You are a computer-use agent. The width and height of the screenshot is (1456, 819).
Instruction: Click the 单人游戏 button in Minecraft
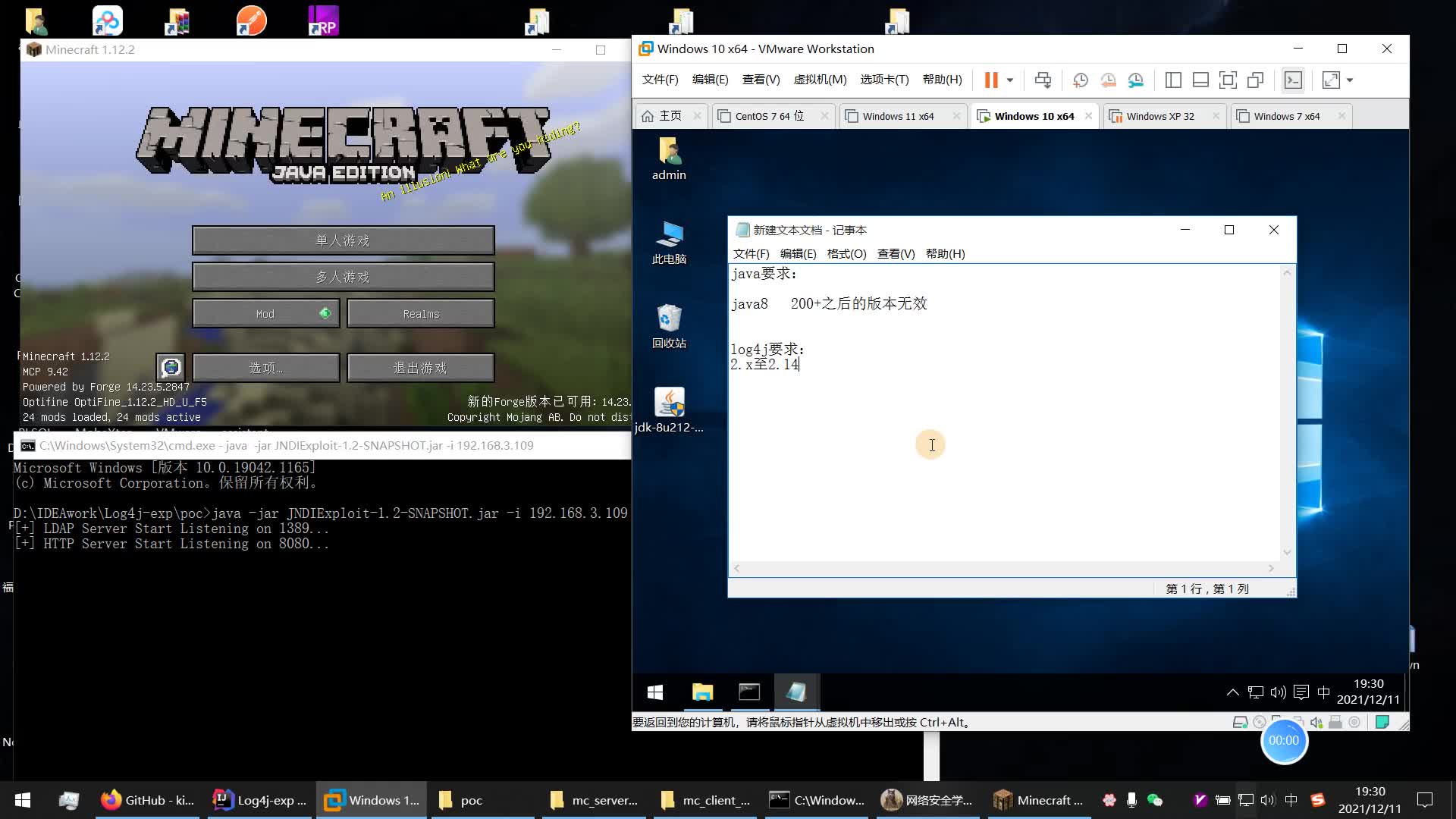click(343, 240)
